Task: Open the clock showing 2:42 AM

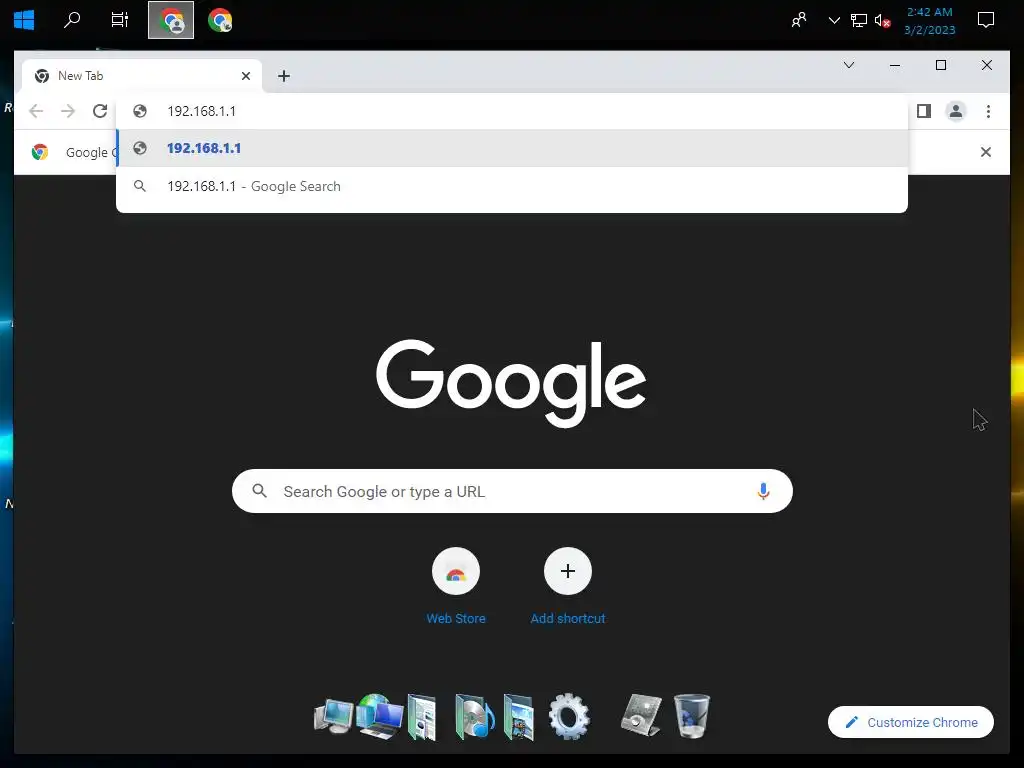Action: point(929,21)
